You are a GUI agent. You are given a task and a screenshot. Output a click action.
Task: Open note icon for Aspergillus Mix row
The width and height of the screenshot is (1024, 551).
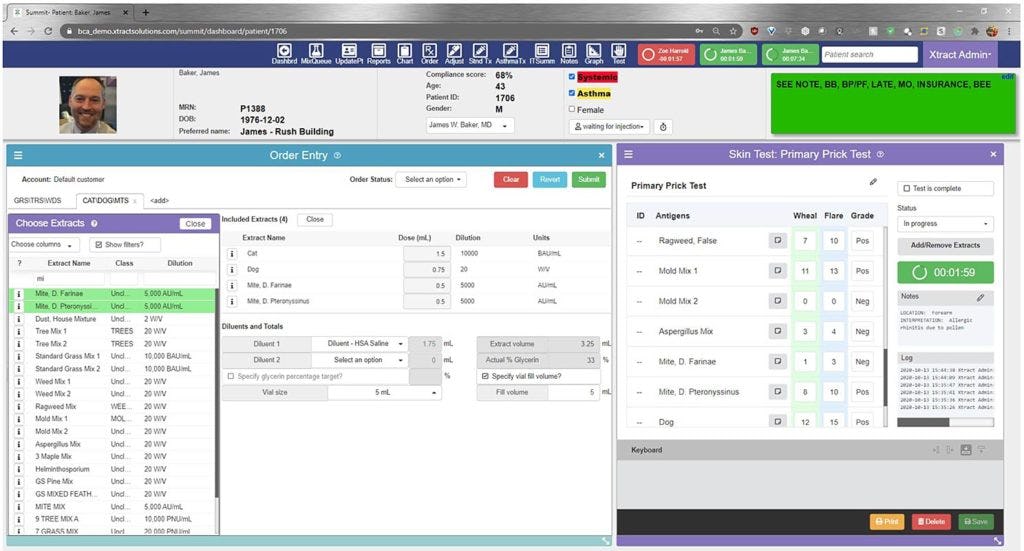[x=778, y=331]
